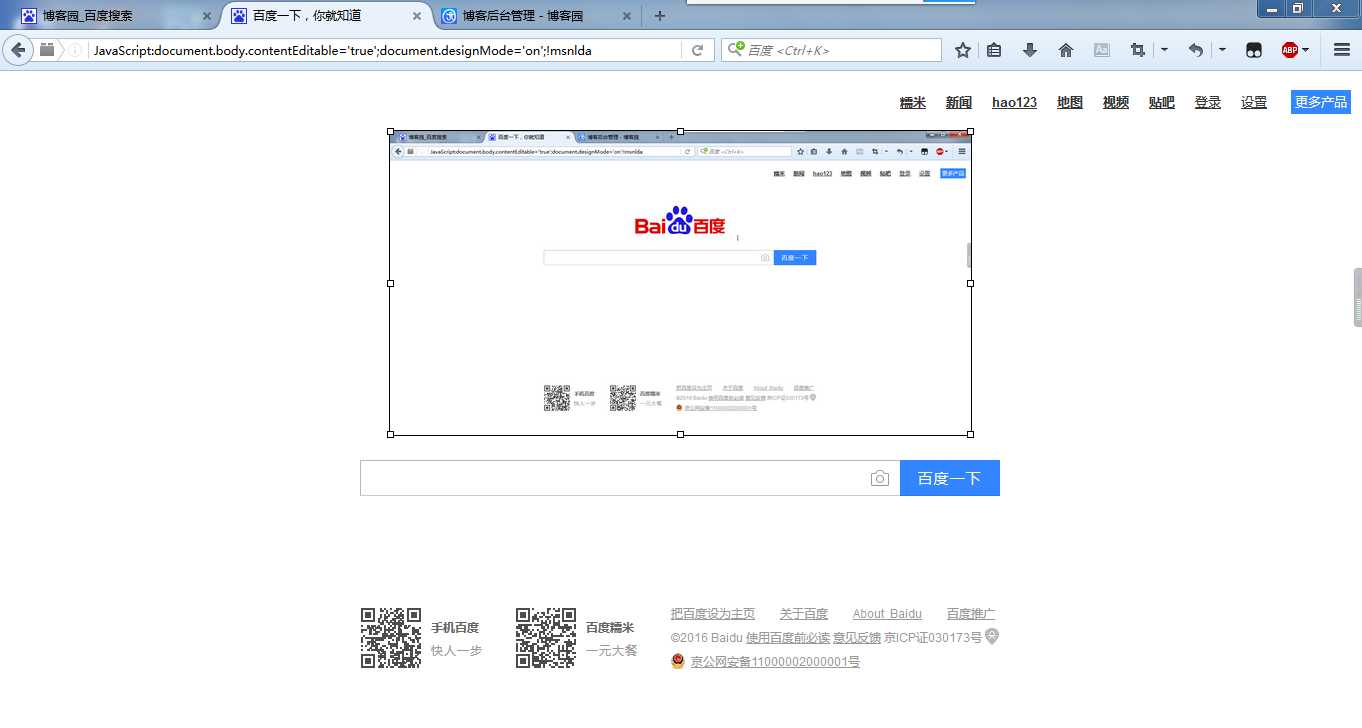The height and width of the screenshot is (728, 1362).
Task: Click the undo curved-arrow toolbar icon
Action: (x=1195, y=50)
